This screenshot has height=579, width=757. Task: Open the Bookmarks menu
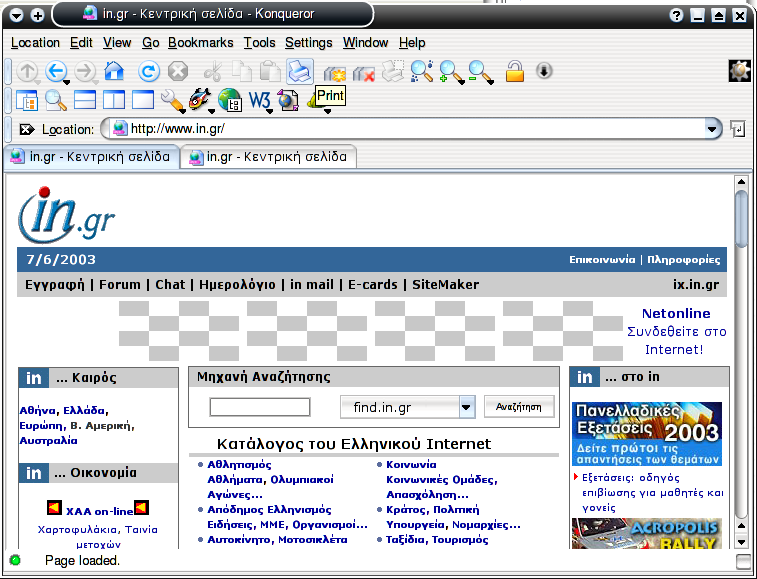click(200, 42)
